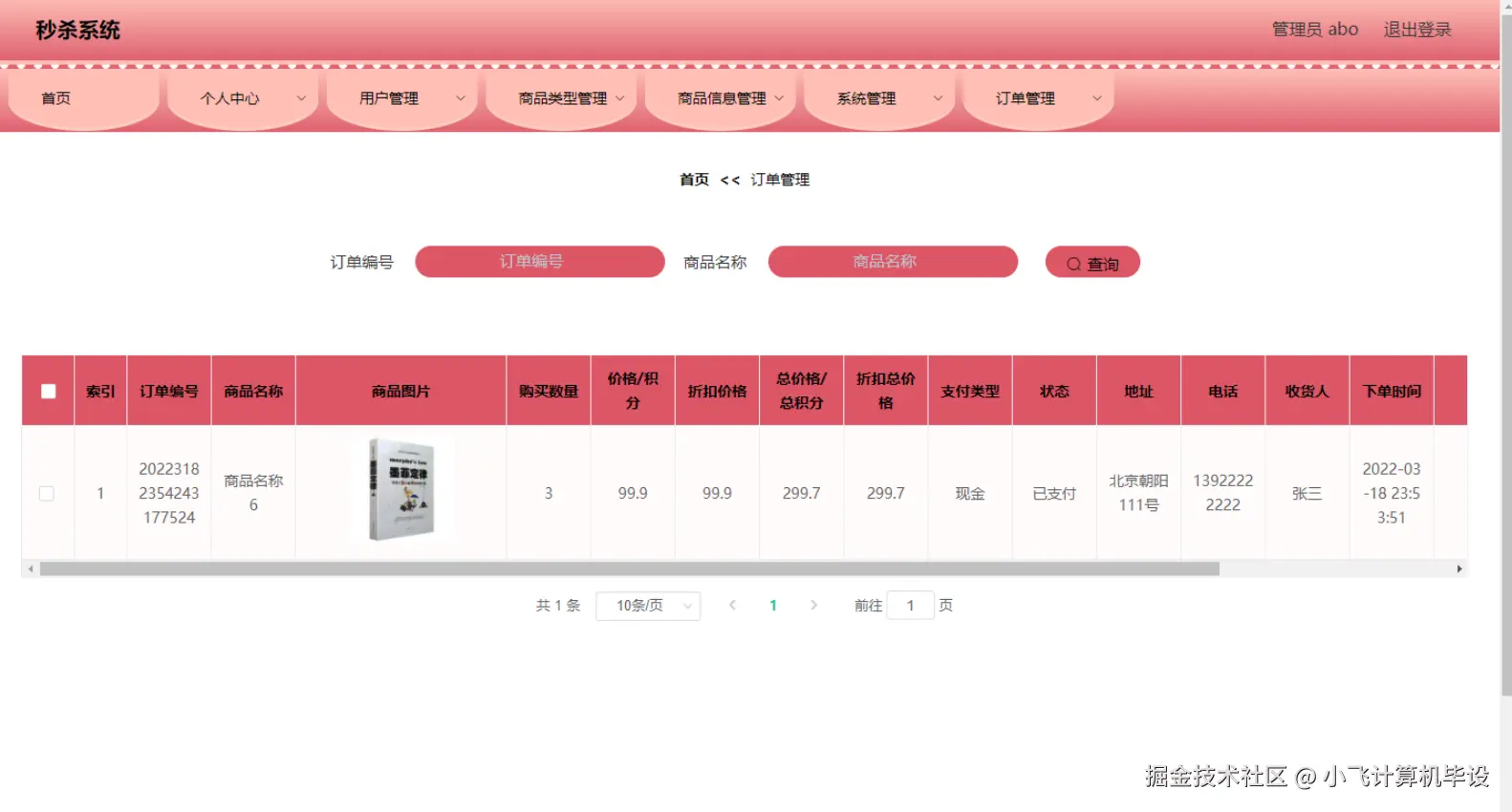The width and height of the screenshot is (1512, 812).
Task: Click the 折扣价格 column header
Action: [x=717, y=391]
